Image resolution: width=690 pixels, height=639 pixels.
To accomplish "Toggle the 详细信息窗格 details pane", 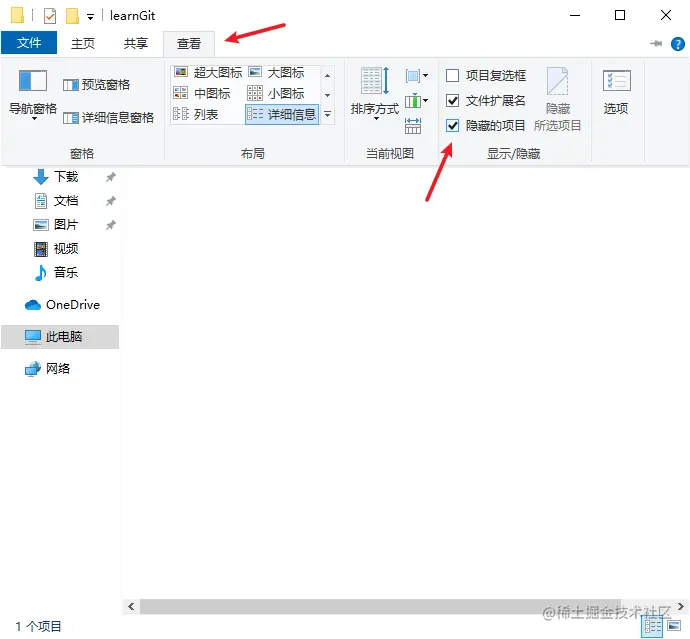I will [x=108, y=118].
